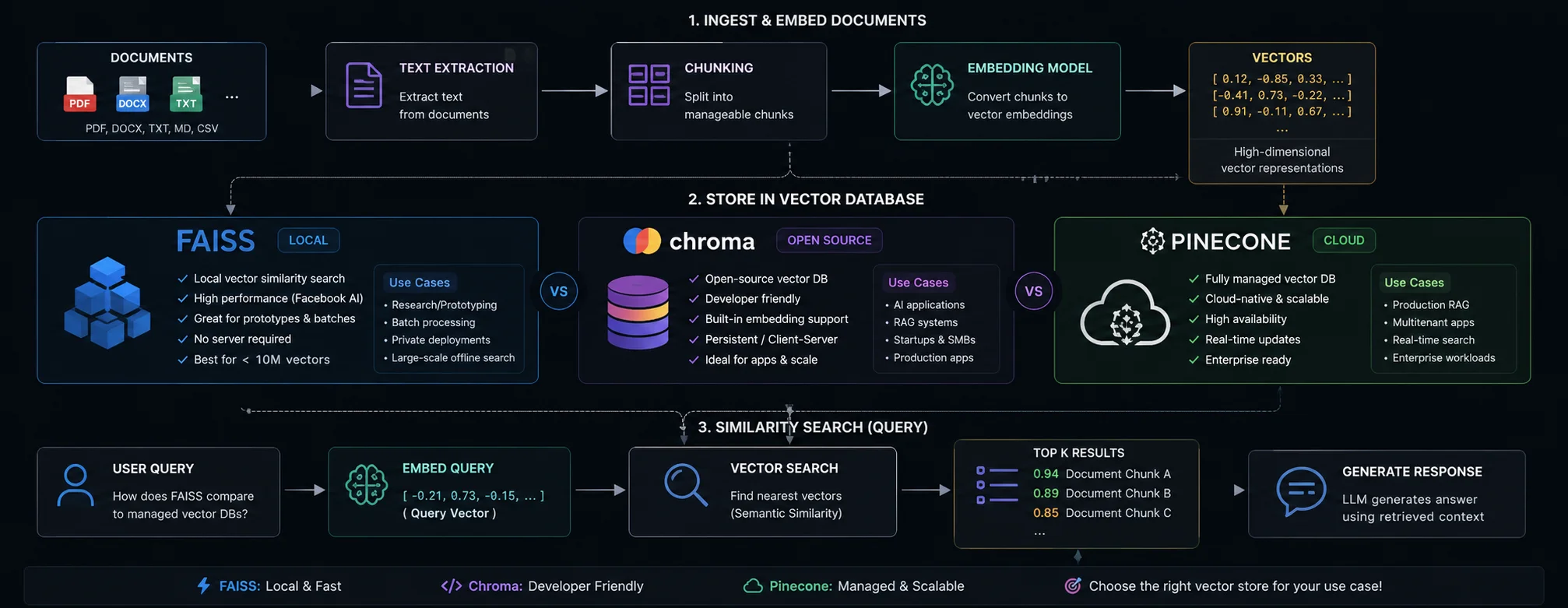Click the LOCAL badge next to FAISS
The height and width of the screenshot is (608, 1568).
coord(308,240)
